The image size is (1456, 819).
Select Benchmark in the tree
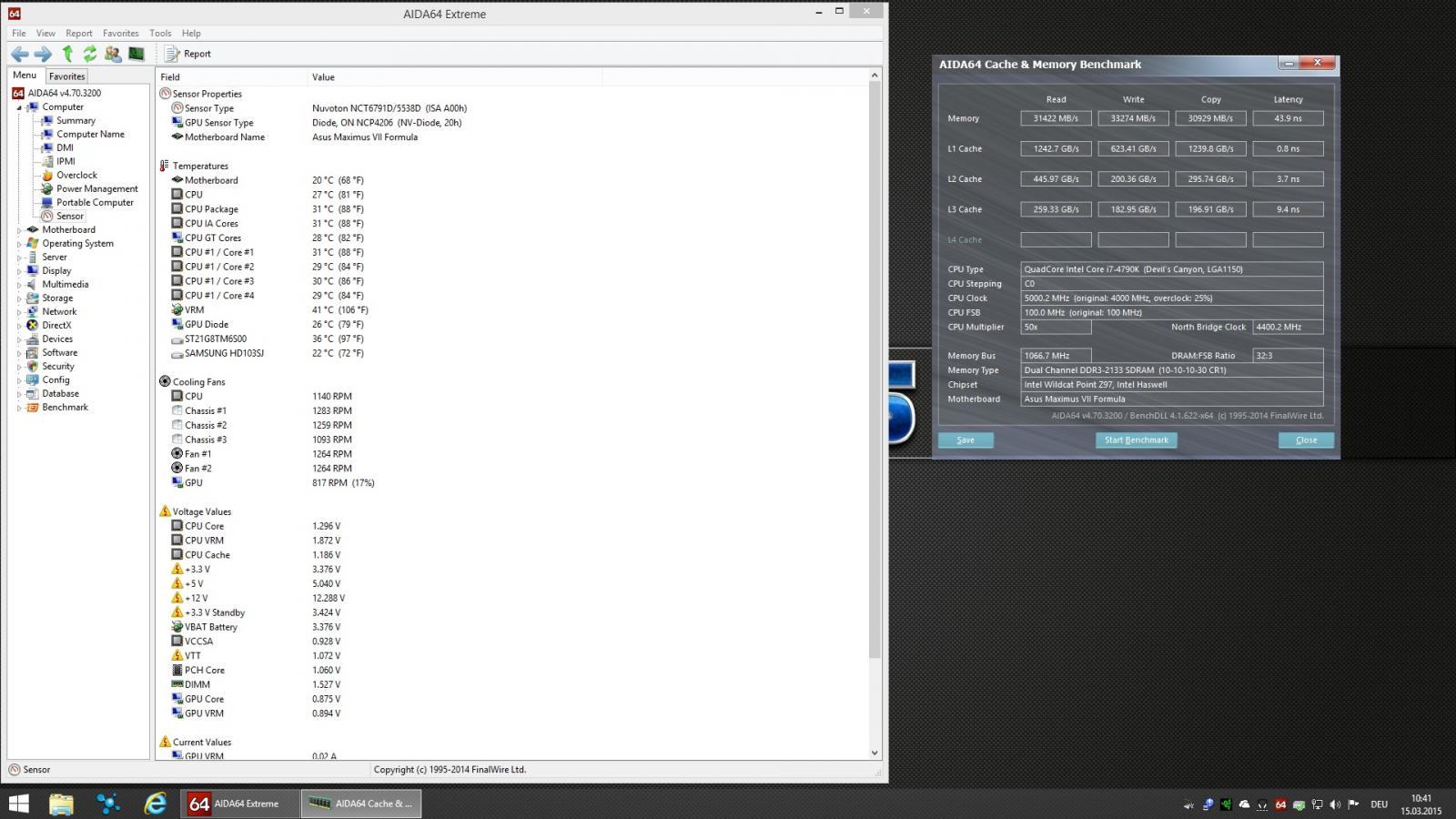(65, 407)
